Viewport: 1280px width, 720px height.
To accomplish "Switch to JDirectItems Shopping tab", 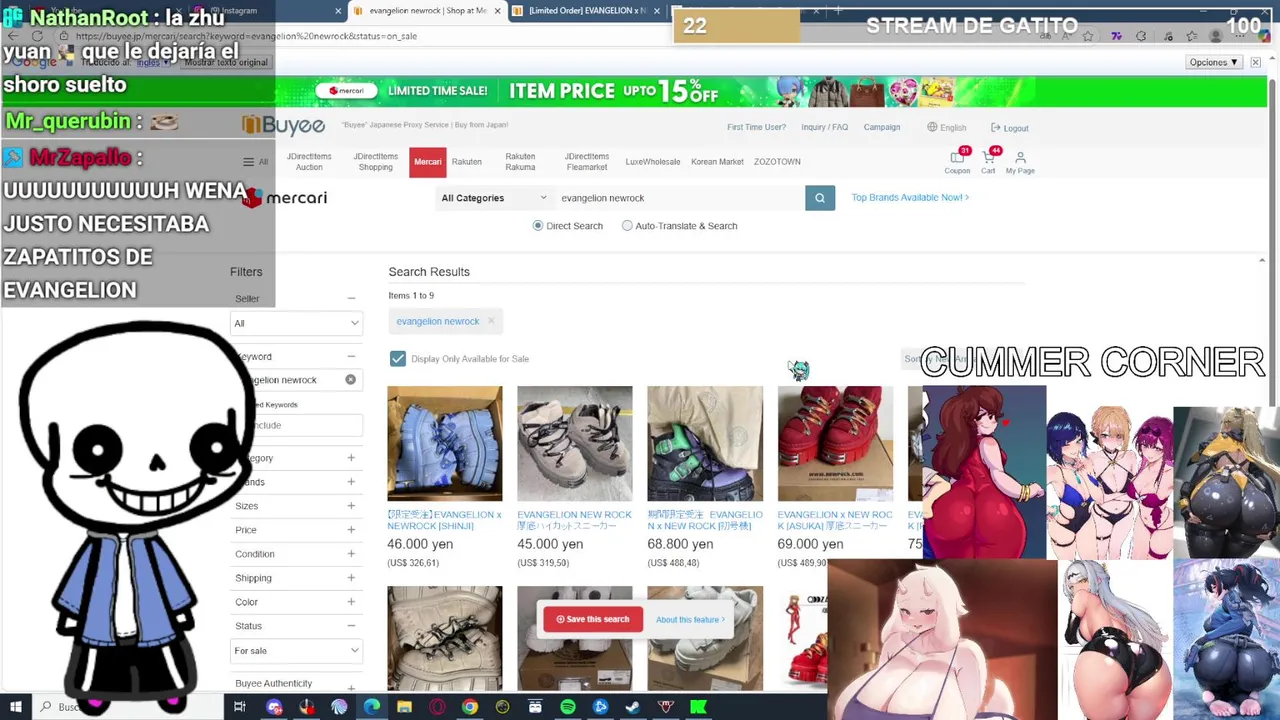I will click(x=375, y=162).
